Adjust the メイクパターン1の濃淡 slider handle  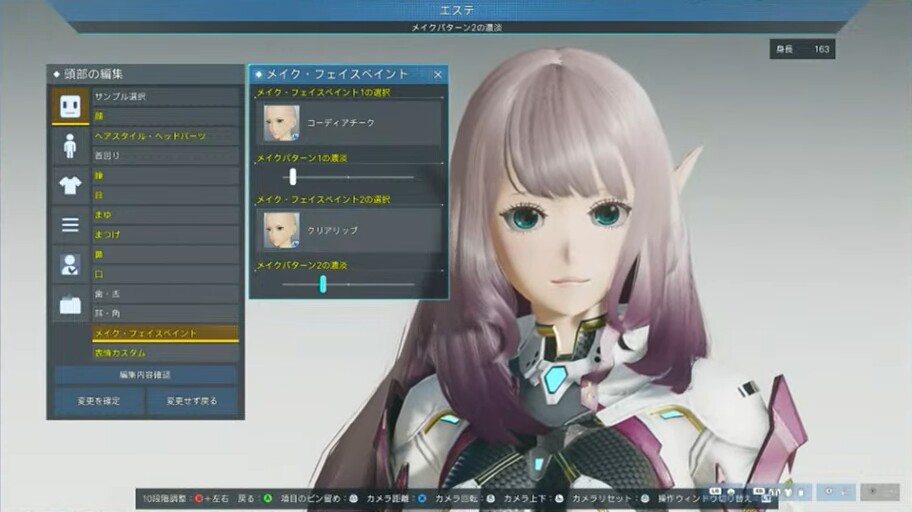pyautogui.click(x=293, y=177)
